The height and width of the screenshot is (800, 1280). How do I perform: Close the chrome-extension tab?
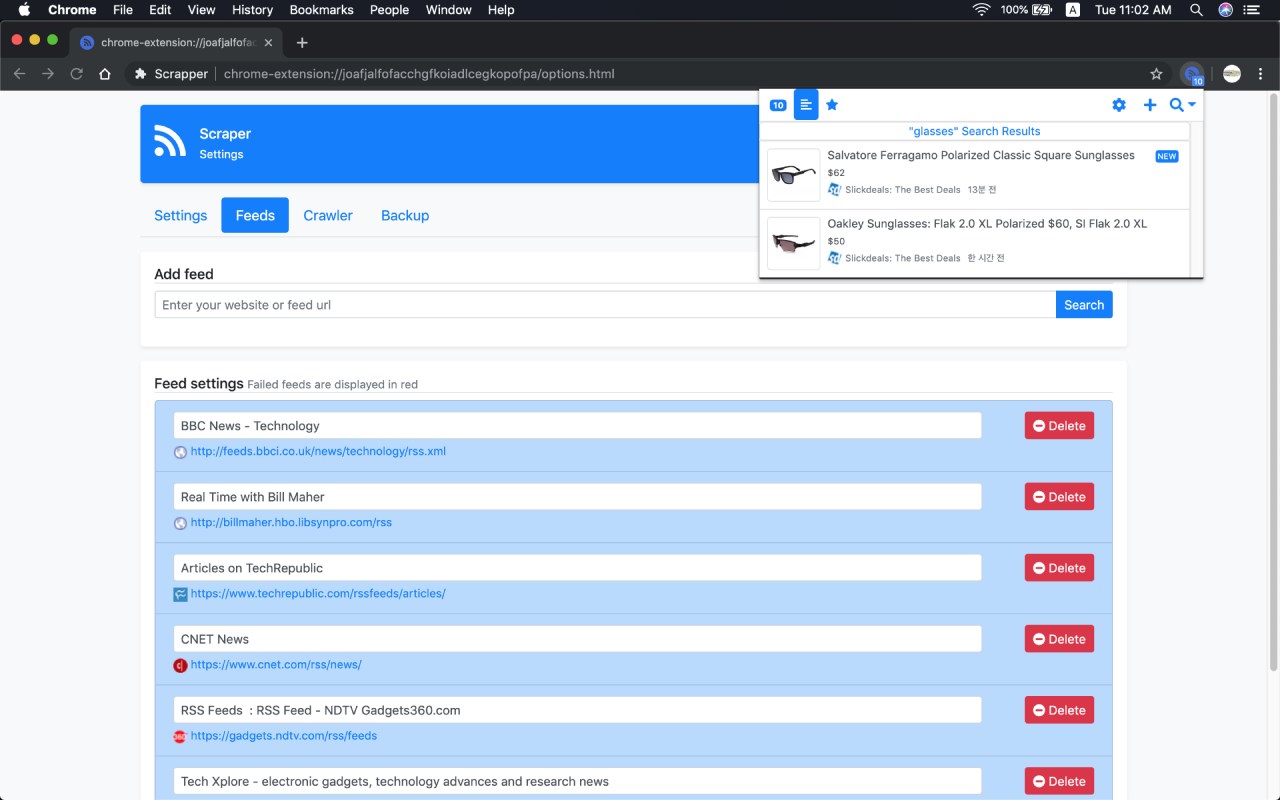[x=268, y=42]
